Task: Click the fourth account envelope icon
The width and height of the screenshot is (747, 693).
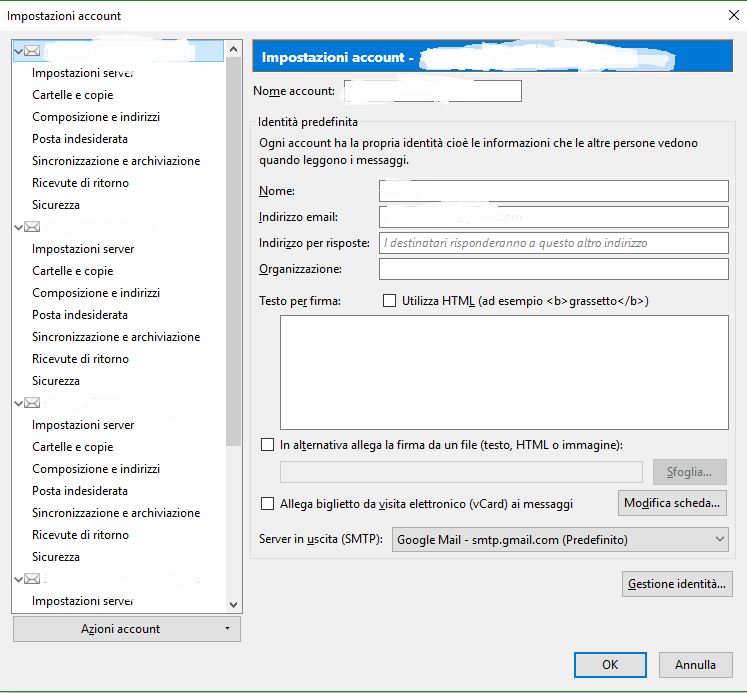Action: (32, 579)
